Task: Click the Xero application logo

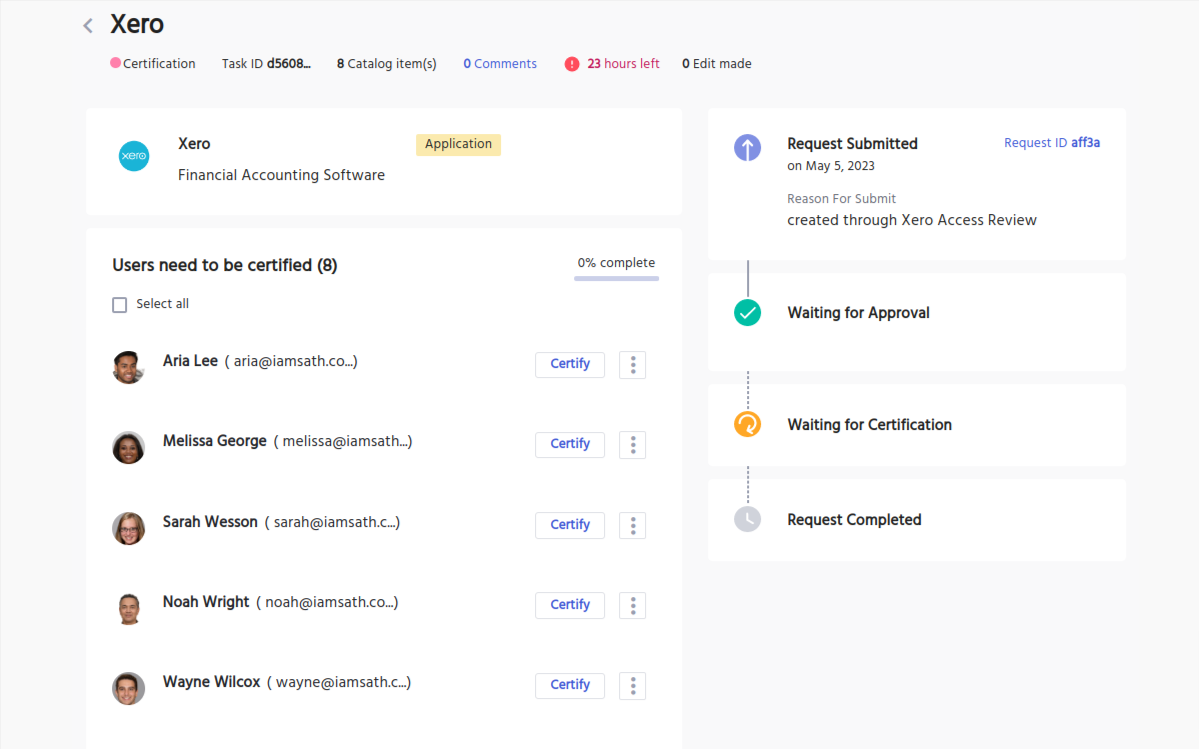Action: click(x=134, y=156)
